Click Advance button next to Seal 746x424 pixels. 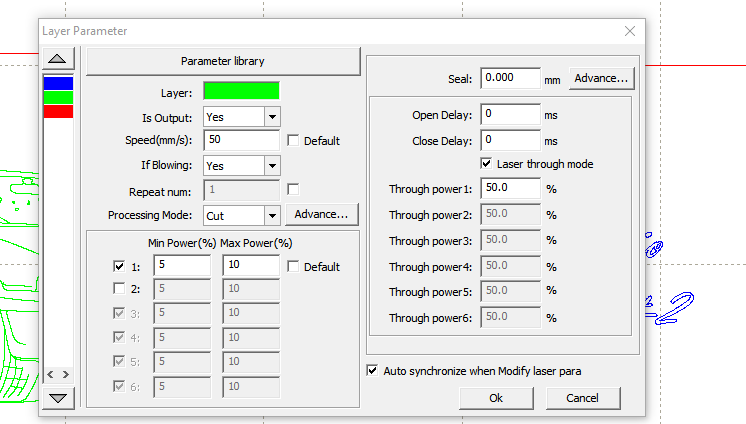(601, 79)
